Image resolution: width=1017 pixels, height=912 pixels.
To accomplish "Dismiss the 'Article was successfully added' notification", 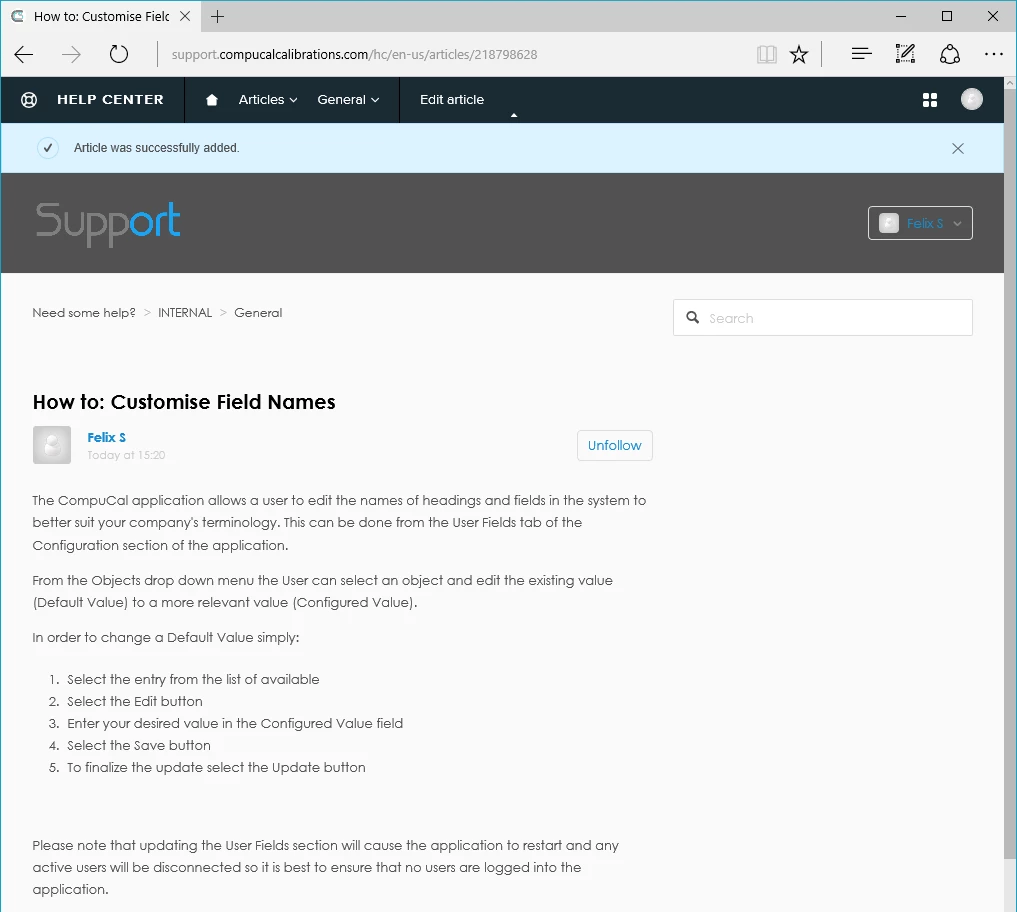I will click(958, 149).
